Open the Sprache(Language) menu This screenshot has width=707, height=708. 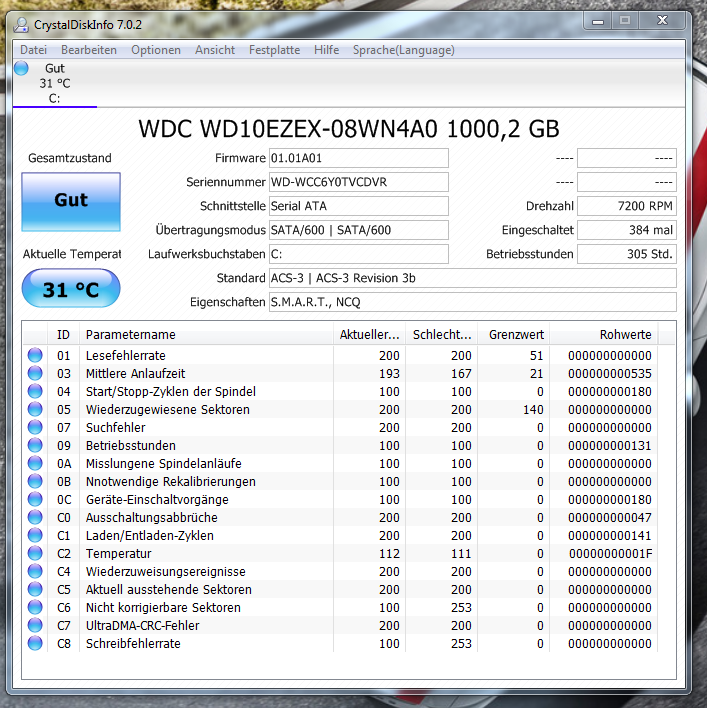pos(404,50)
